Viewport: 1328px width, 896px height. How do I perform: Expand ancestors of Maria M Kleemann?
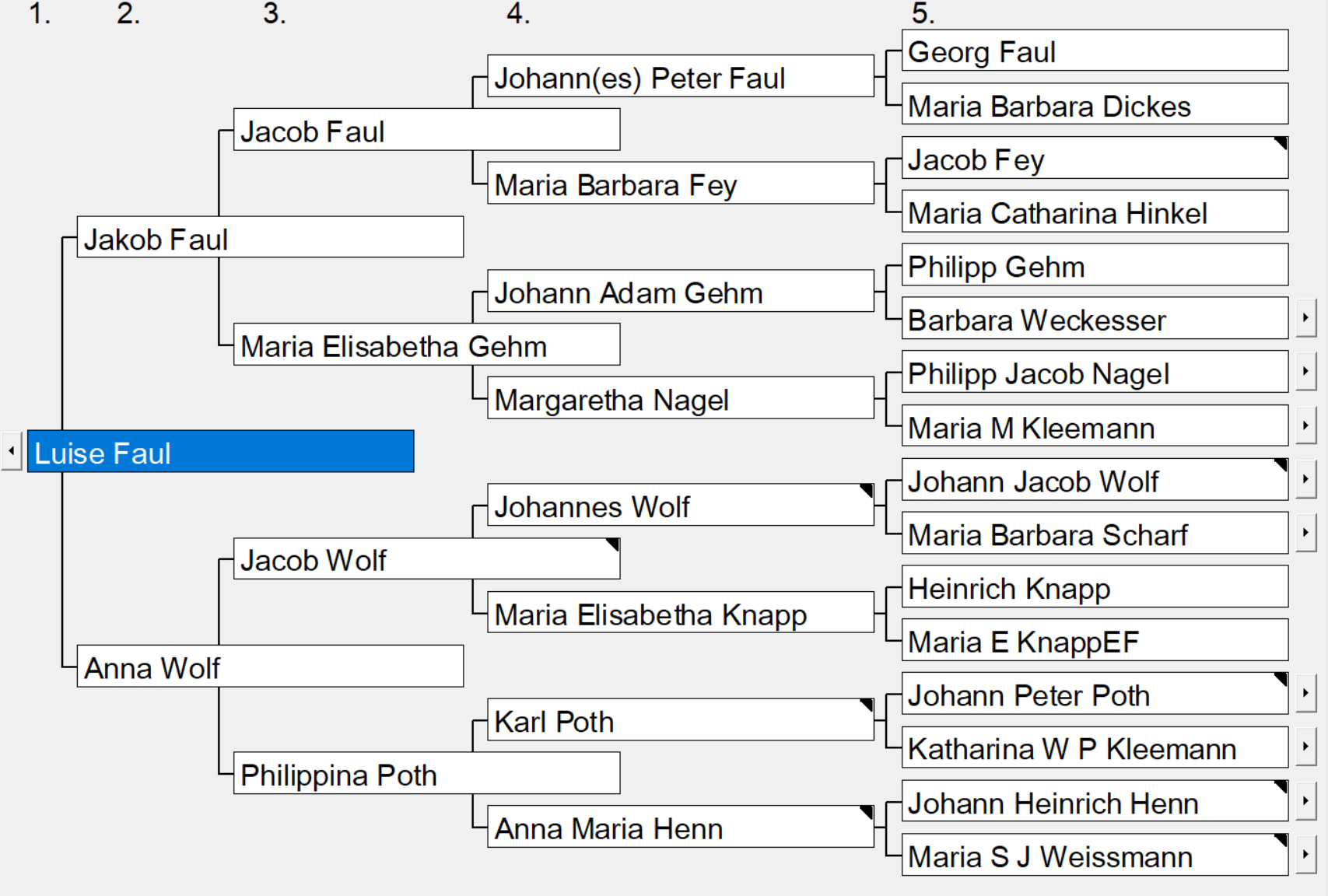(x=1305, y=425)
